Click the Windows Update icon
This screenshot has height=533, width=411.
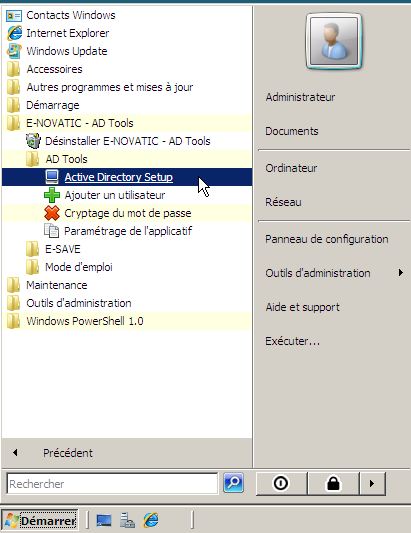14,51
